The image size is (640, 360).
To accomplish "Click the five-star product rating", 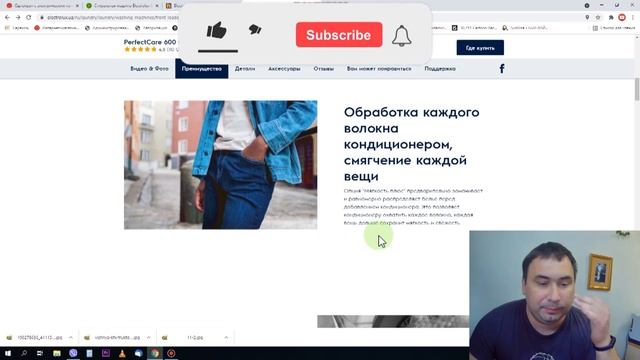I will (x=140, y=49).
